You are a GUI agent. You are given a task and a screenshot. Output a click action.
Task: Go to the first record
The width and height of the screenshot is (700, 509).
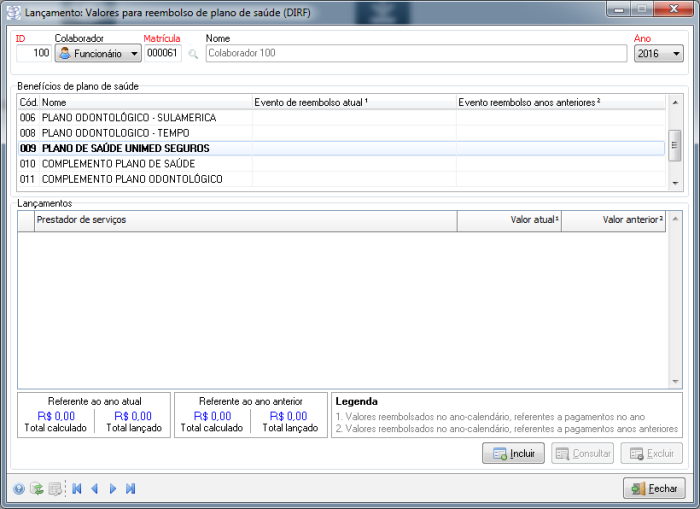76,489
